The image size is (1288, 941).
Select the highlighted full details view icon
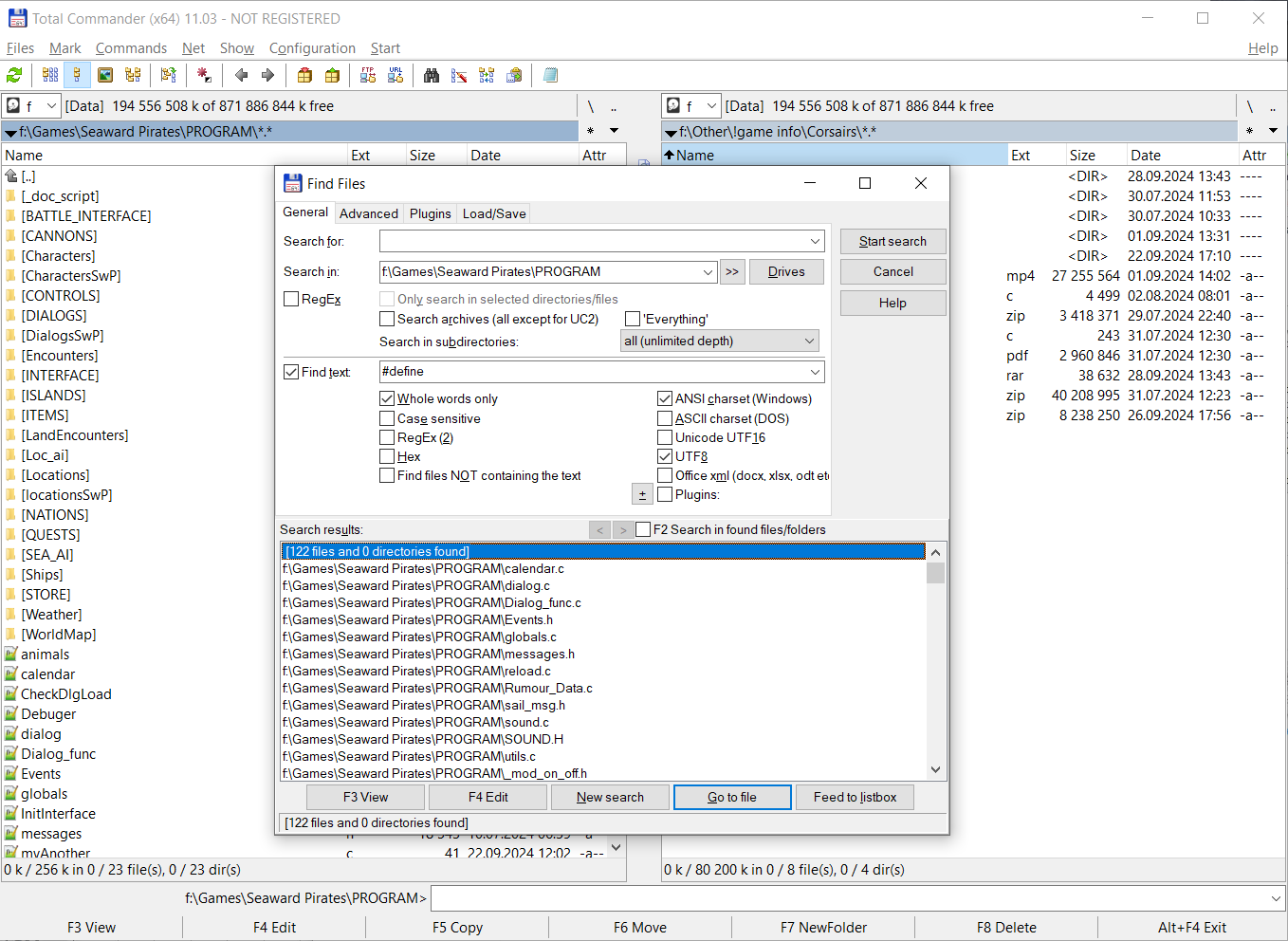[x=77, y=76]
